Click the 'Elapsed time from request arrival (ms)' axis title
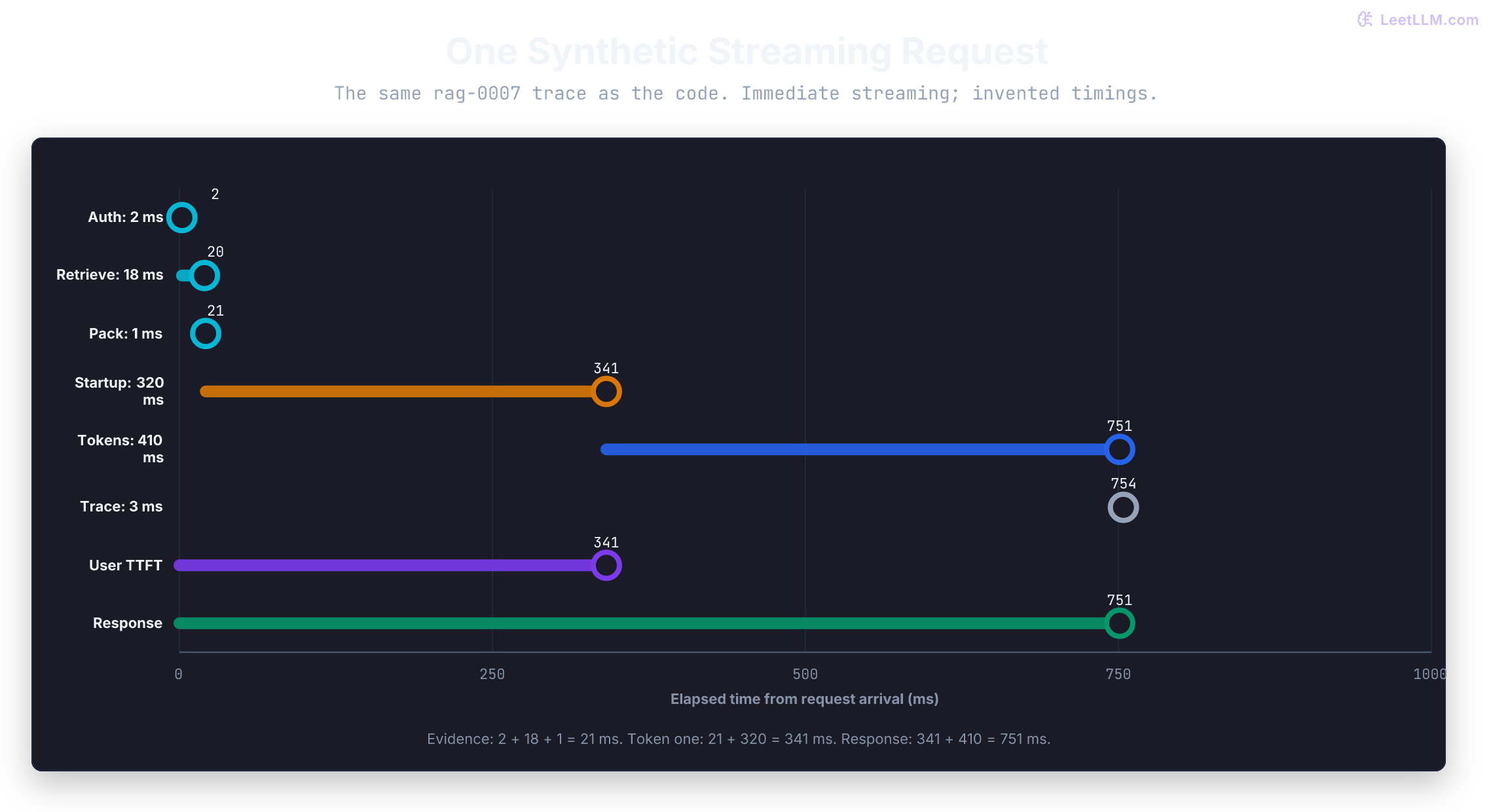The width and height of the screenshot is (1493, 812). pyautogui.click(x=805, y=699)
